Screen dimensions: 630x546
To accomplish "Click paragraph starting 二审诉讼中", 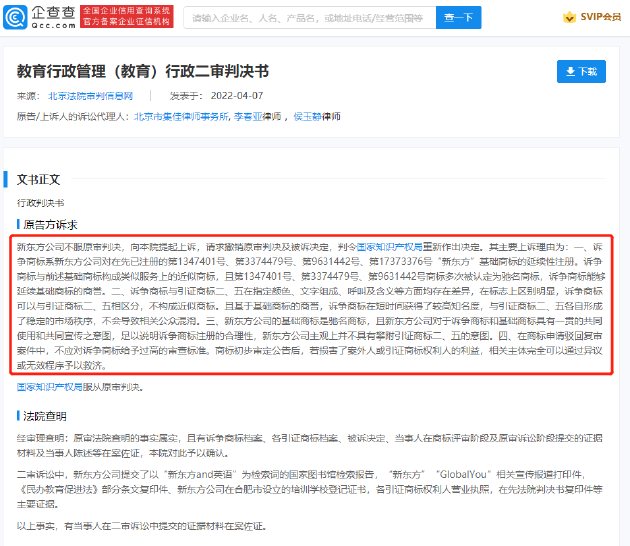I will coord(309,489).
